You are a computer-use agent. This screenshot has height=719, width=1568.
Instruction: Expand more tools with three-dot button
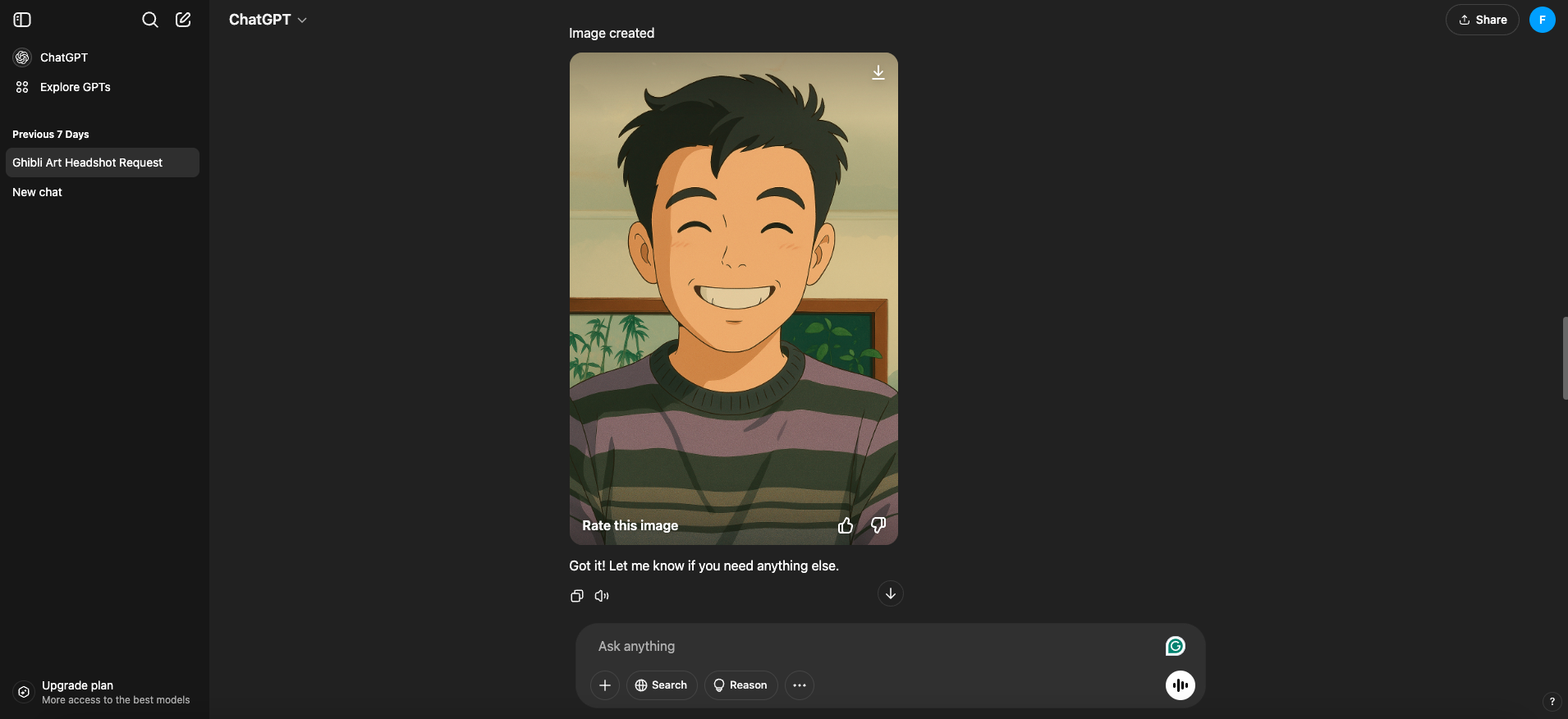click(800, 685)
